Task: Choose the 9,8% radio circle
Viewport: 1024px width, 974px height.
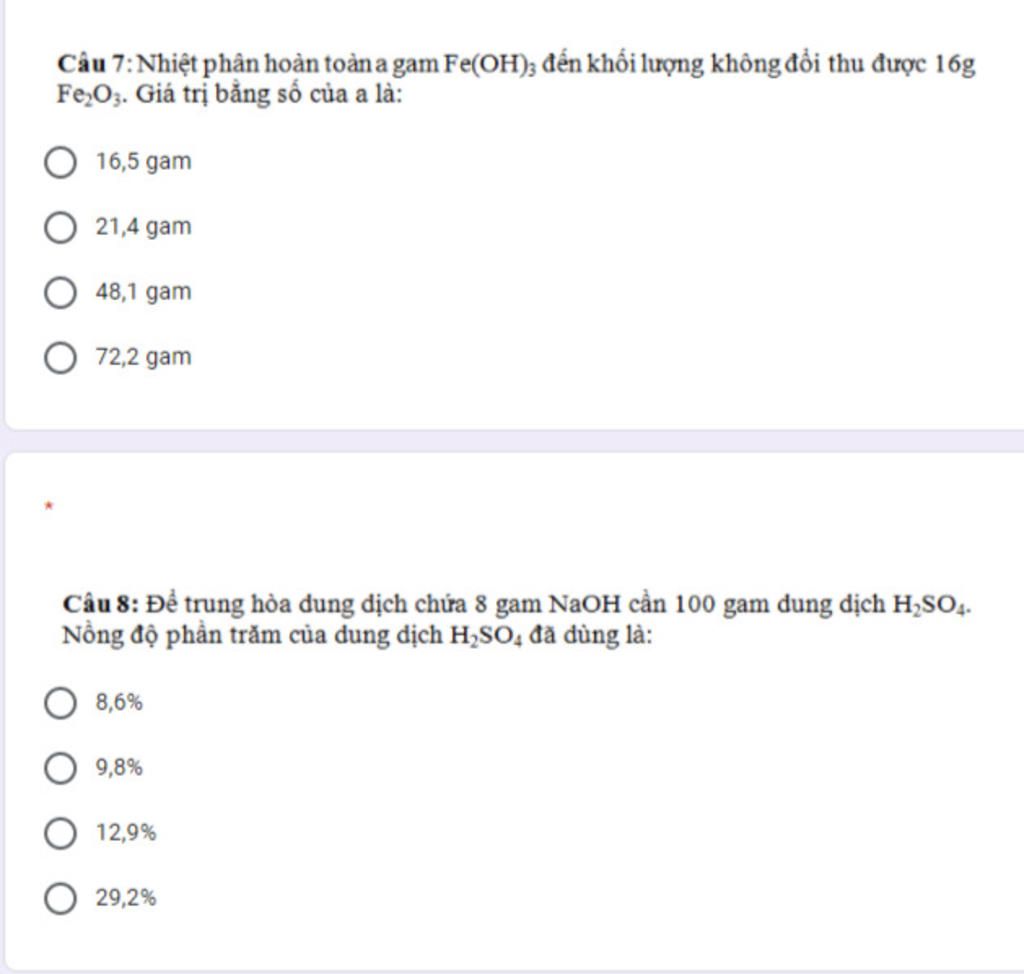Action: point(60,768)
